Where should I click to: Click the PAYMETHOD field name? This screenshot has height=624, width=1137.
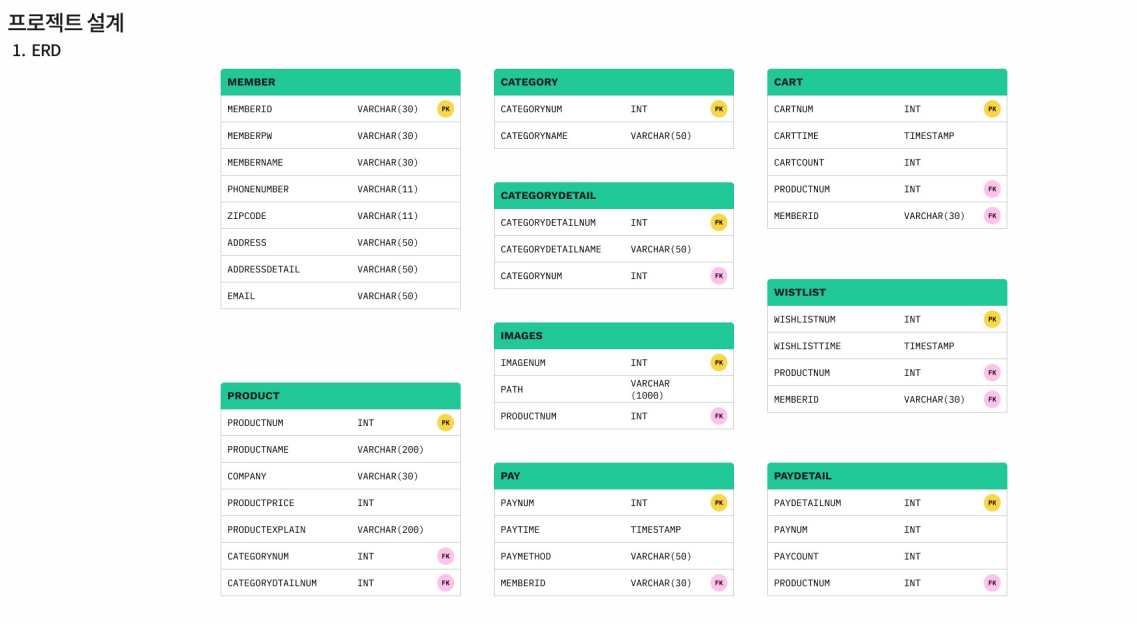[x=526, y=557]
